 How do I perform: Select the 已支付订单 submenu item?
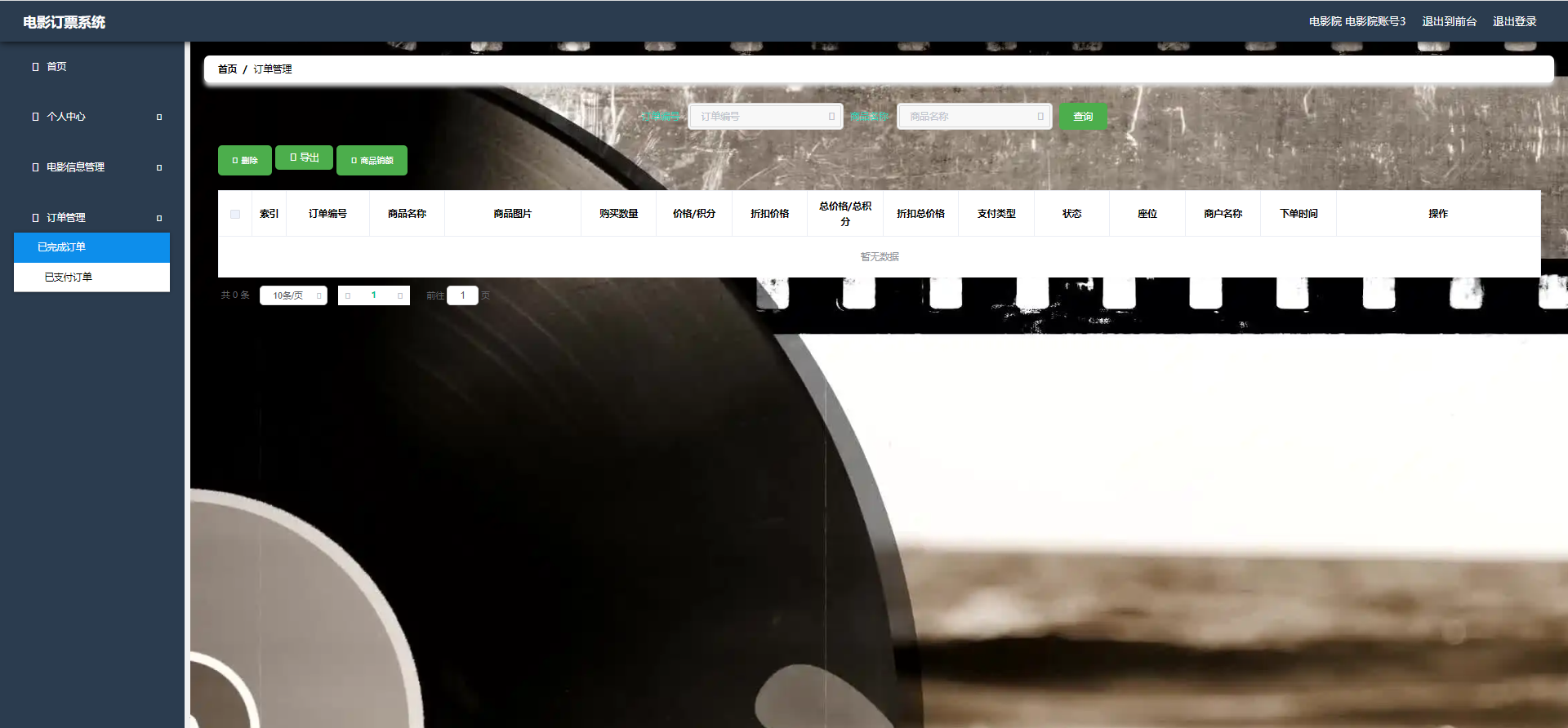tap(91, 277)
